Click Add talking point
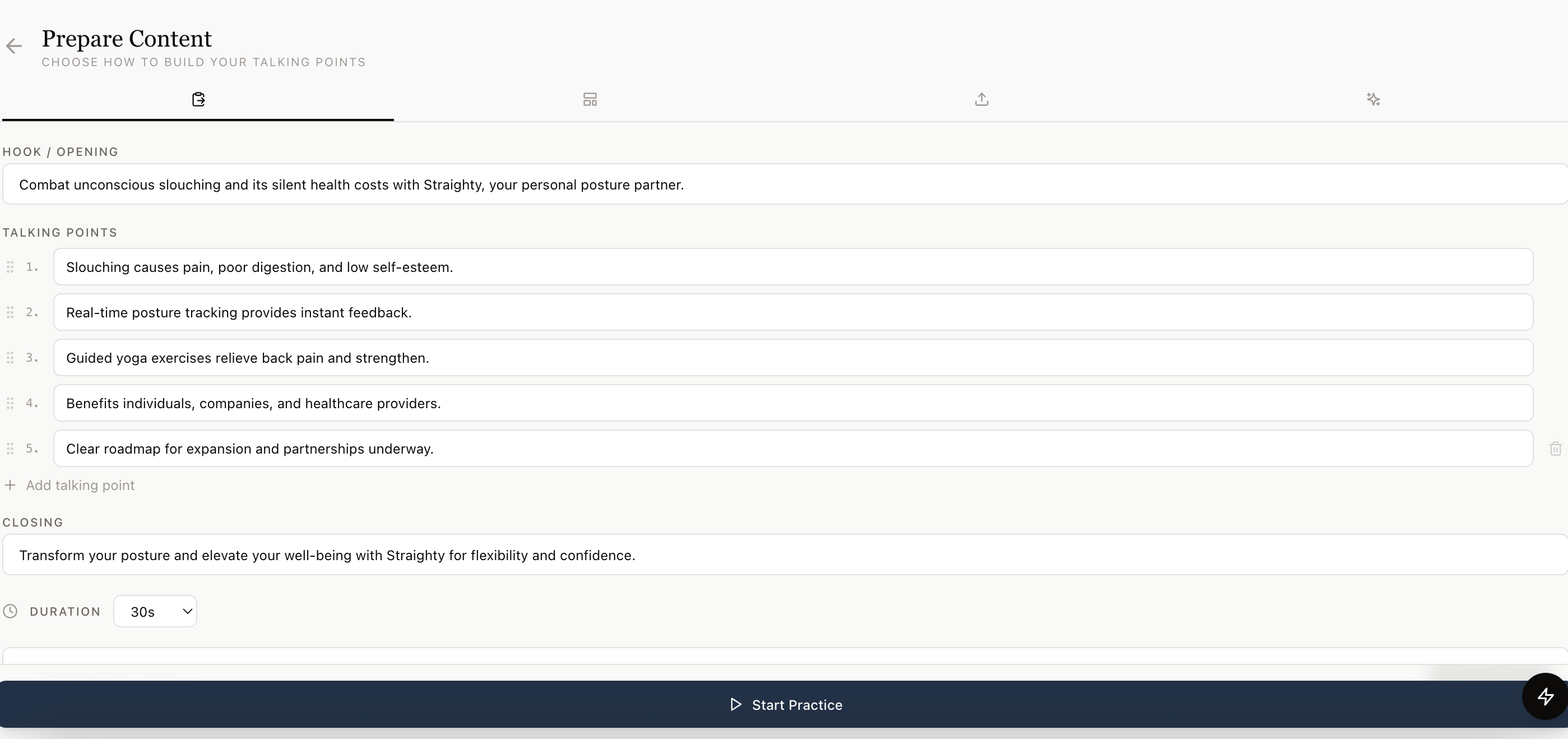 point(80,486)
